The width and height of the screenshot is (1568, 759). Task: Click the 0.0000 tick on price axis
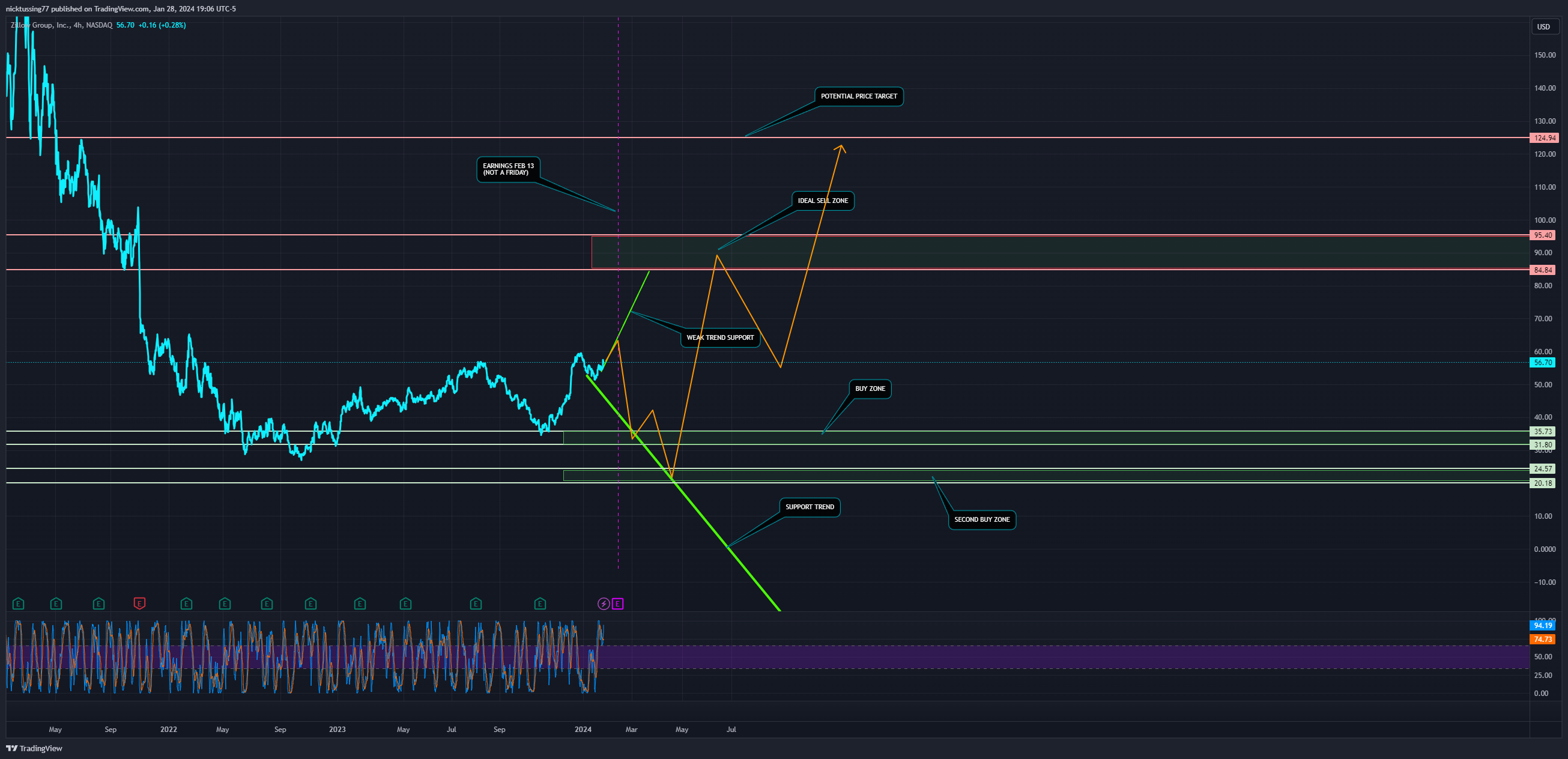1545,549
